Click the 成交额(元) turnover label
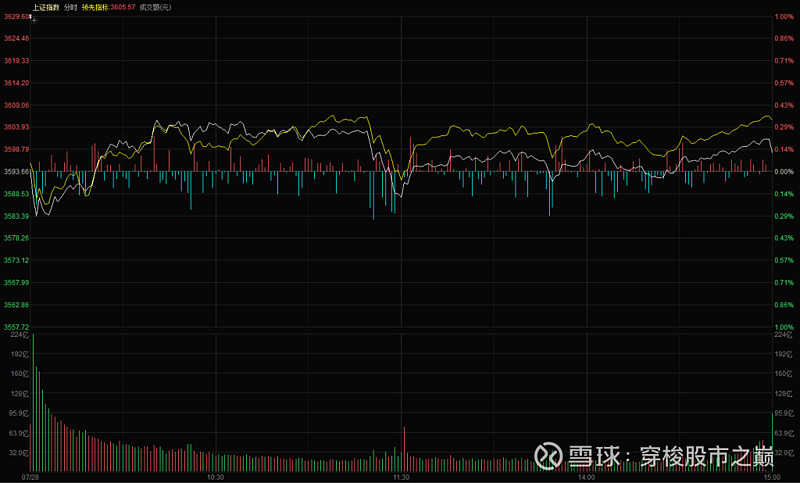This screenshot has height=483, width=800. tap(155, 7)
